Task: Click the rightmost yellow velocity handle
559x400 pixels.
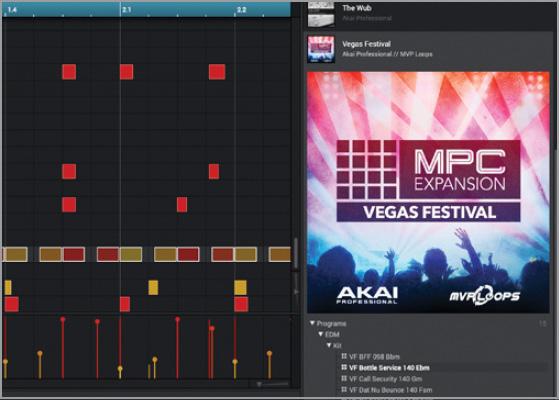Action: click(270, 354)
